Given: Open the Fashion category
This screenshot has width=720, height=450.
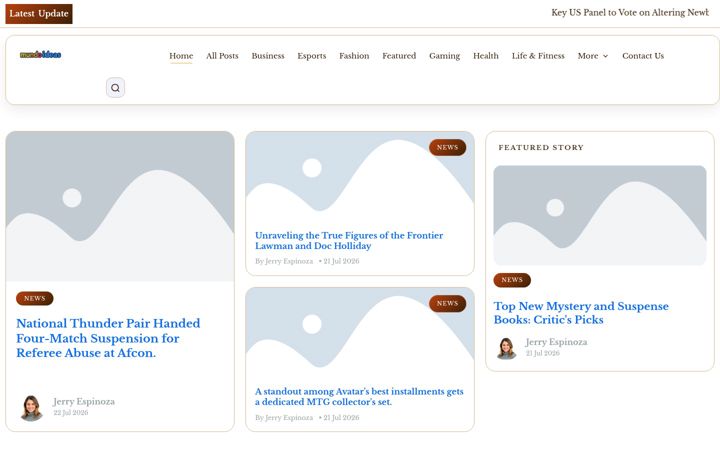Looking at the screenshot, I should click(354, 56).
